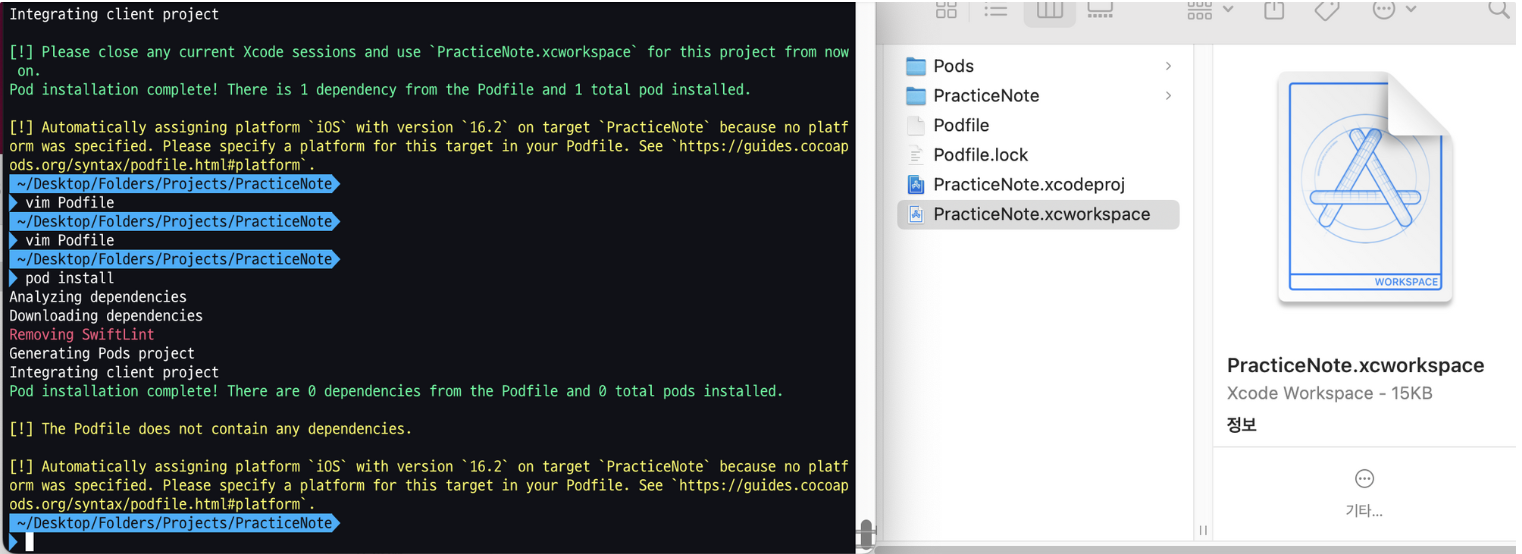This screenshot has height=554, width=1522.
Task: Click the 정보 heading in preview
Action: point(1241,425)
